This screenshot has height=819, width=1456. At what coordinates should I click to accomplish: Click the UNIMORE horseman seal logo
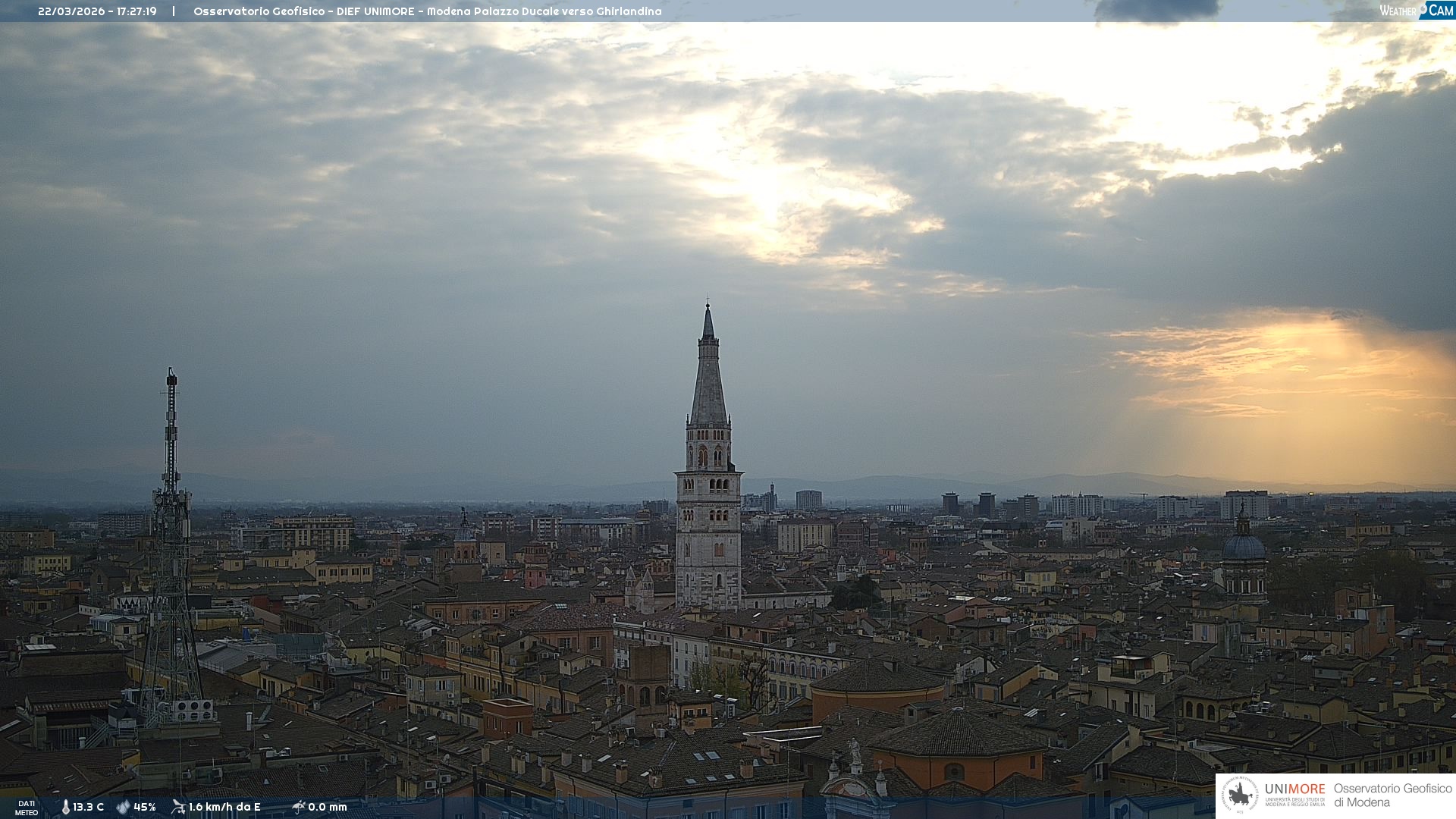(1240, 795)
